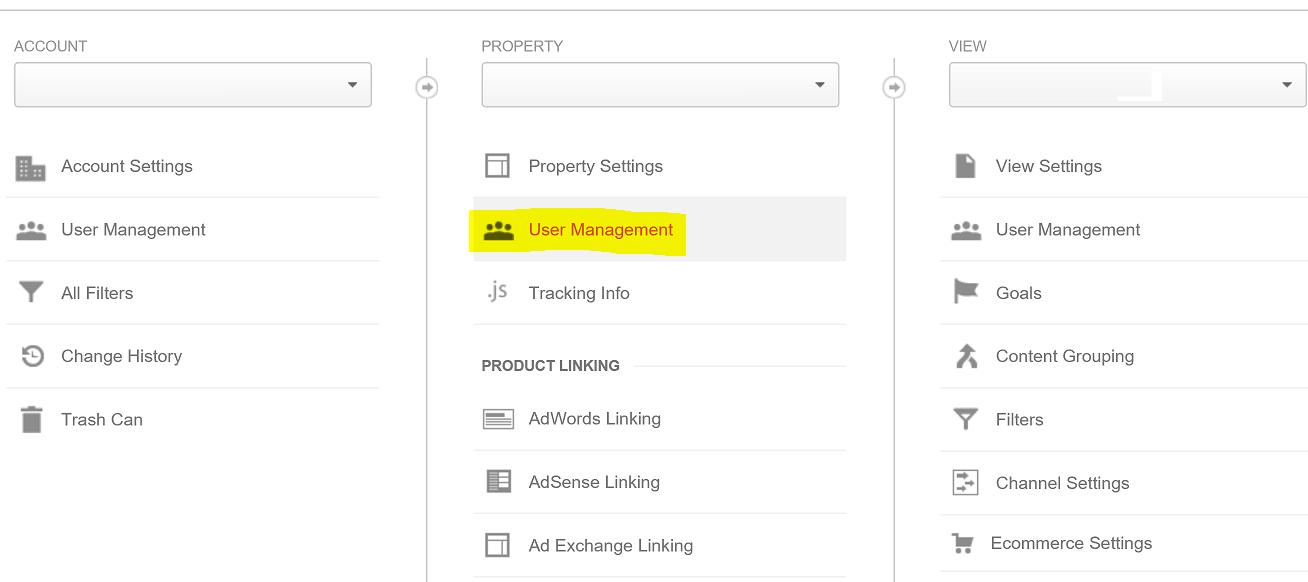Open Property Settings
Viewport: 1308px width, 582px height.
point(595,167)
